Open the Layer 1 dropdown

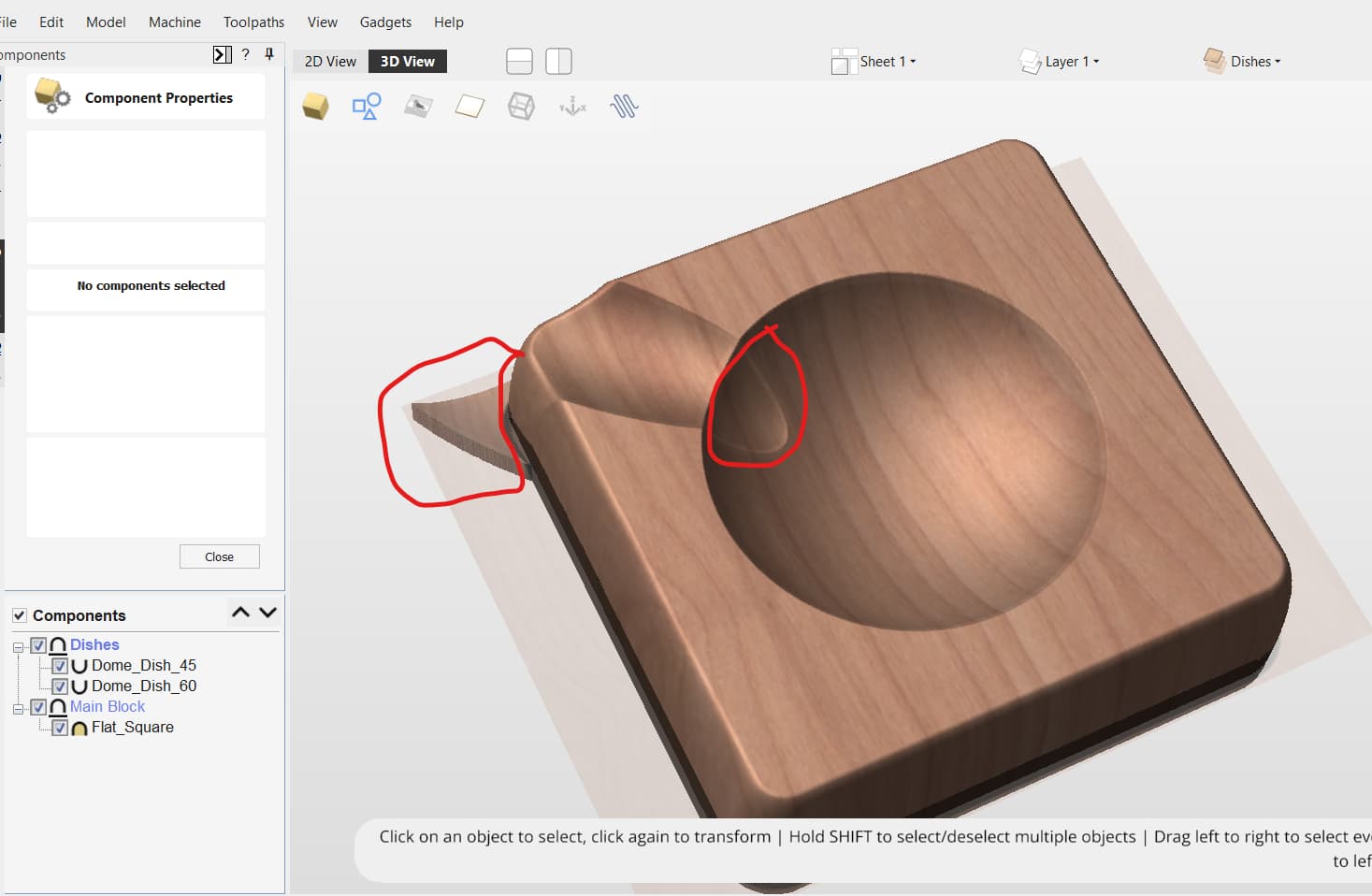tap(1072, 62)
